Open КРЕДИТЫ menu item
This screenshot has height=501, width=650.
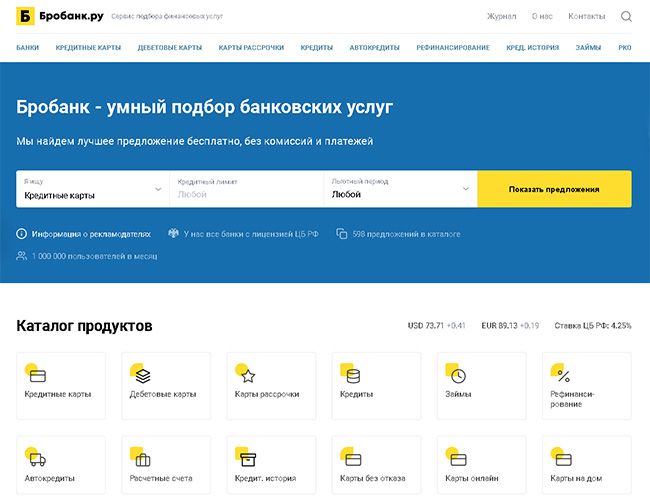pos(317,48)
